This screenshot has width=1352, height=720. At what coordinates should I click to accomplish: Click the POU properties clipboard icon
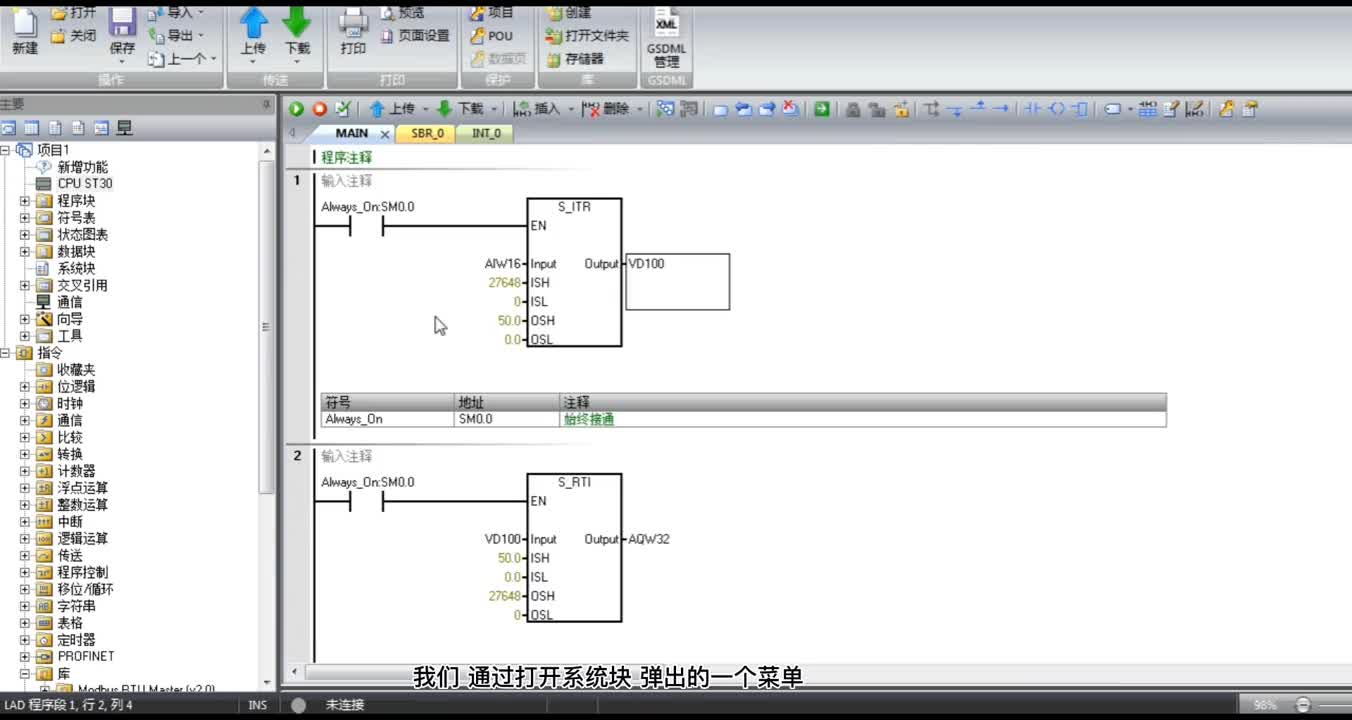pos(1249,109)
